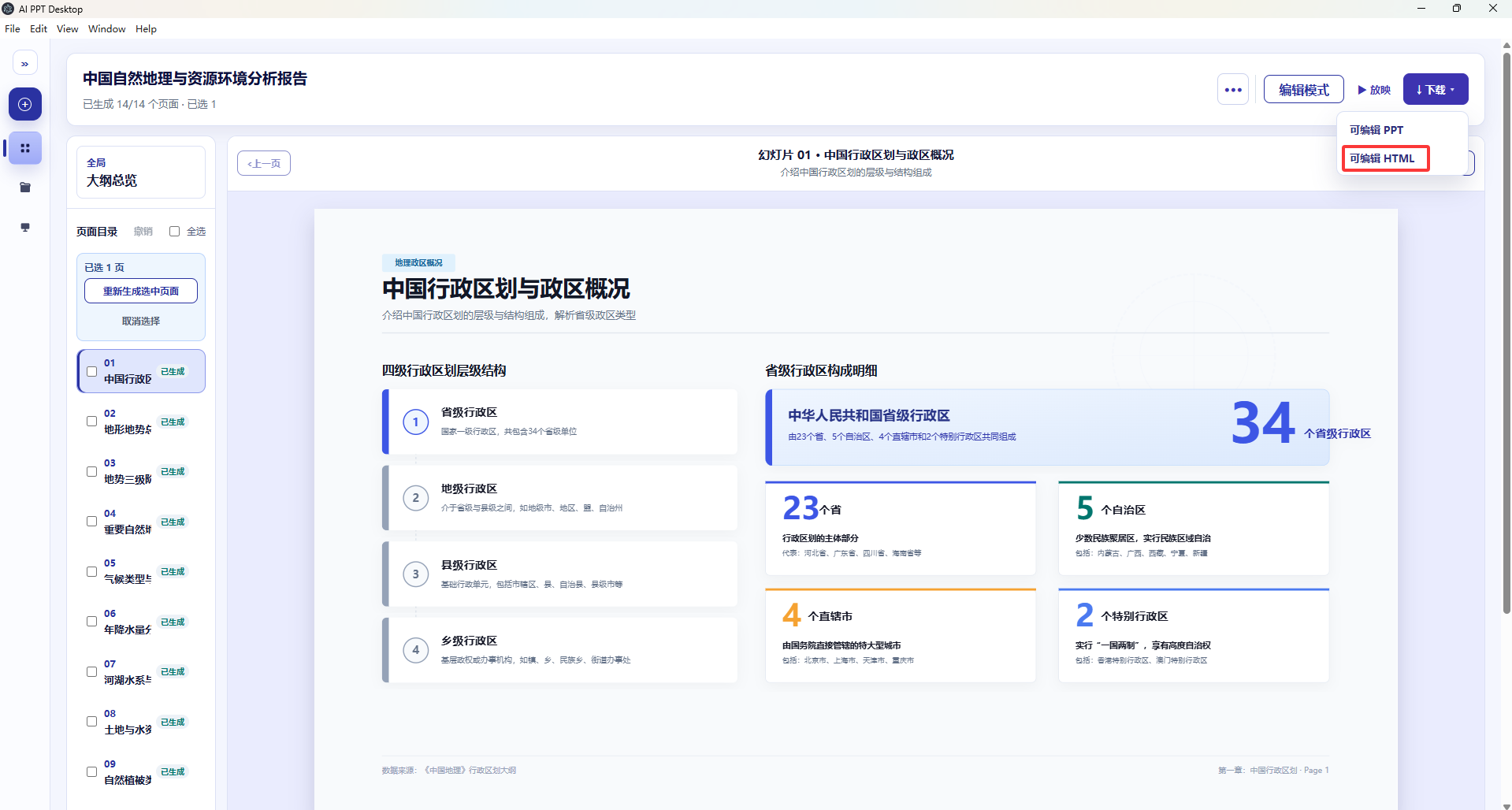This screenshot has height=810, width=1512.
Task: Start slideshow with the 放映 play icon
Action: click(1374, 90)
